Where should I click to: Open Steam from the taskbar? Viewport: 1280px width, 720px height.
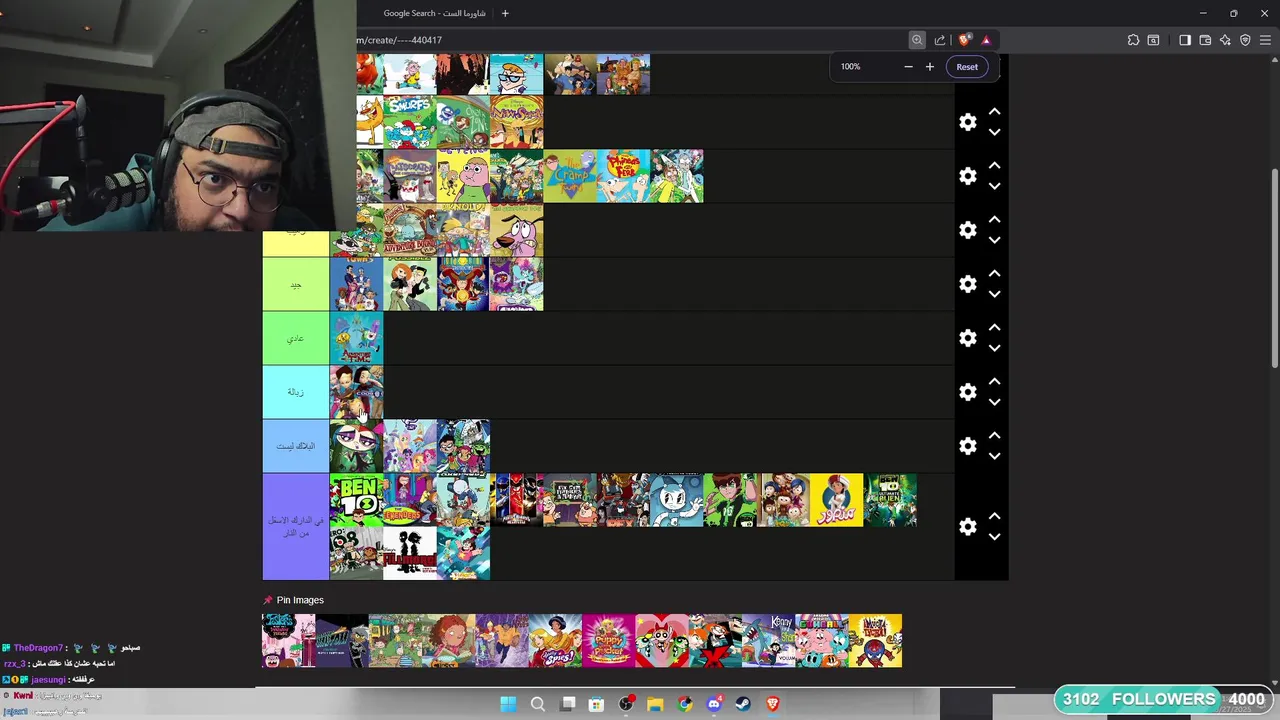tap(743, 704)
